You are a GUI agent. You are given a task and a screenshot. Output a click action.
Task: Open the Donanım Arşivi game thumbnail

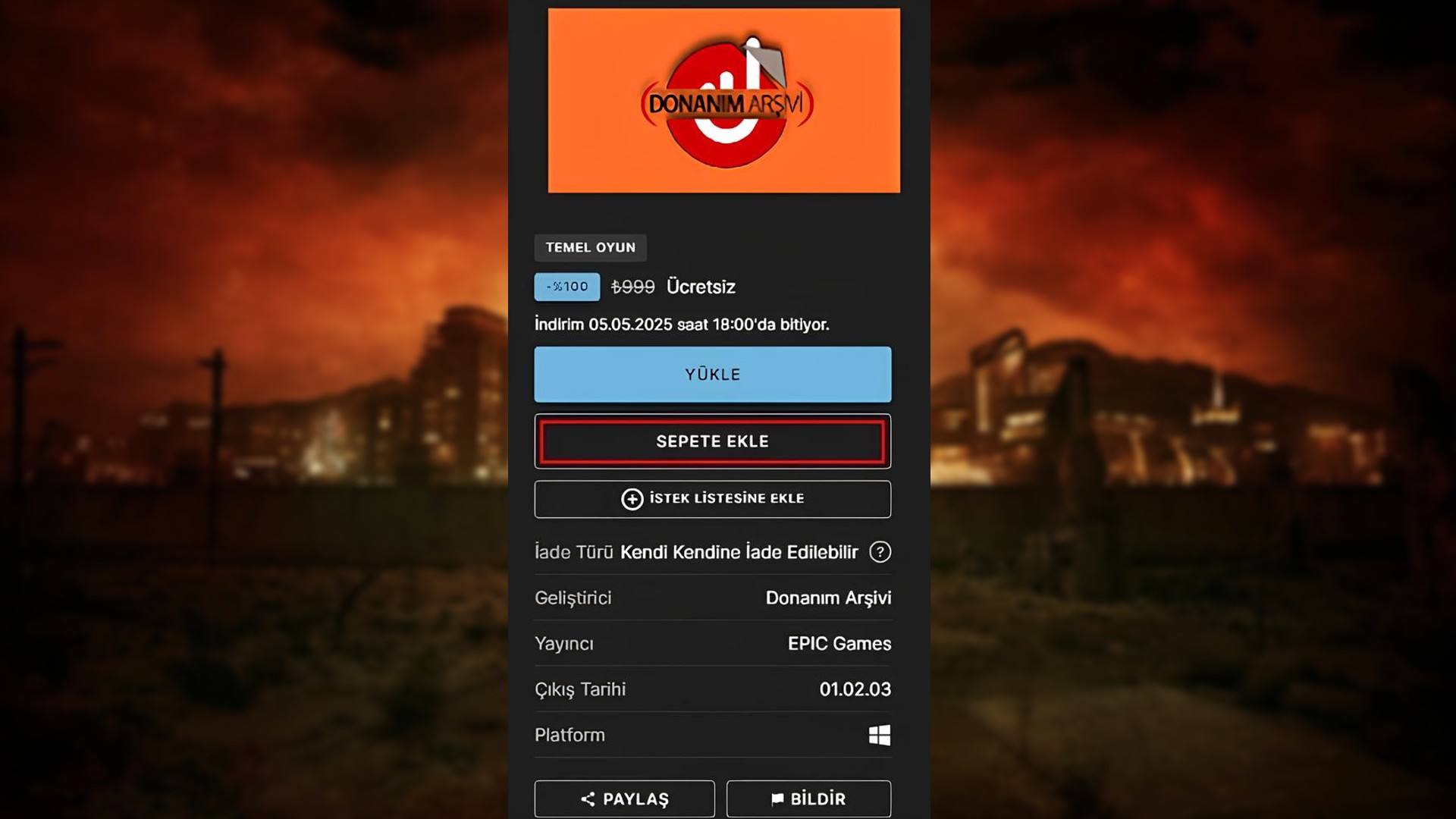point(723,100)
